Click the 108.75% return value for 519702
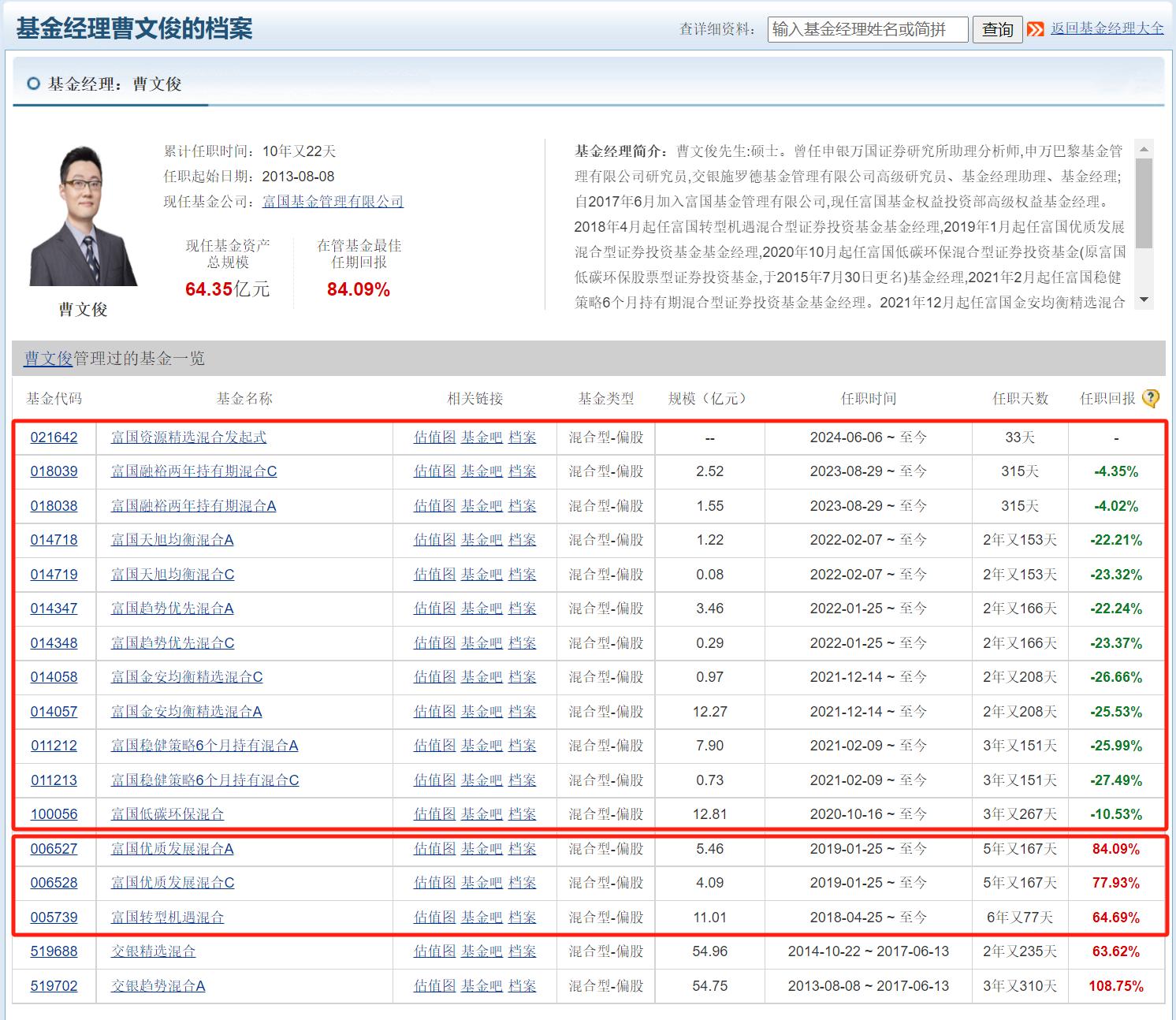 pyautogui.click(x=1116, y=986)
